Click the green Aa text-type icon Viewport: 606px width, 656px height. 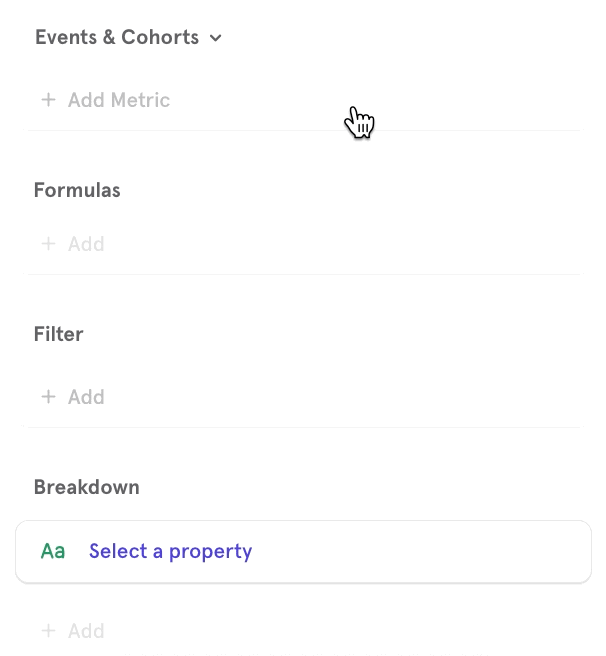[x=53, y=551]
